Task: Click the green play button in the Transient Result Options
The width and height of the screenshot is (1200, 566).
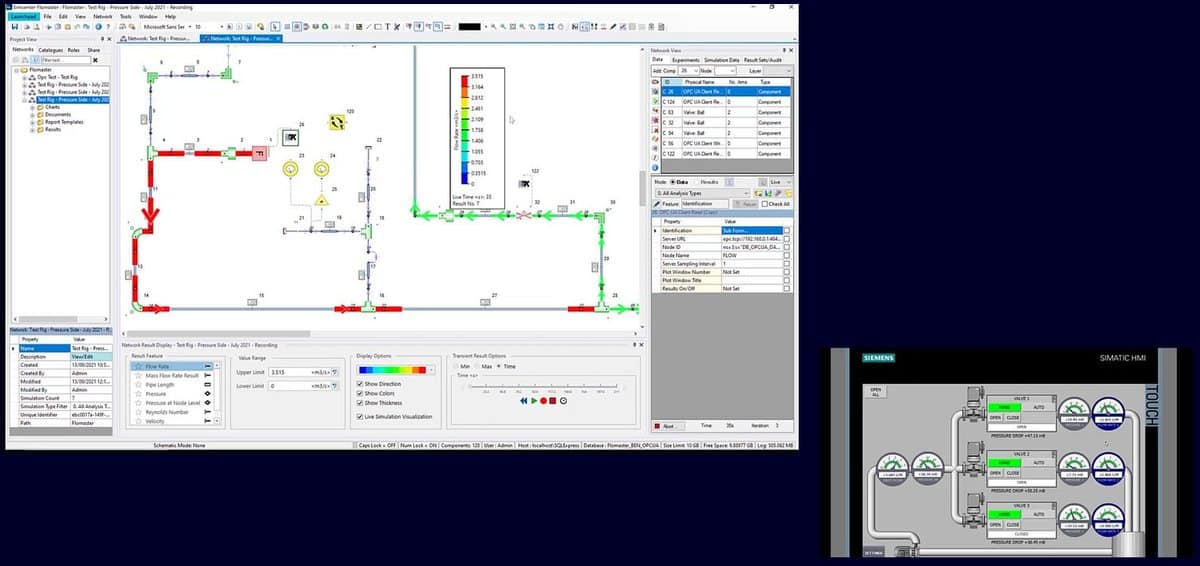Action: point(534,400)
